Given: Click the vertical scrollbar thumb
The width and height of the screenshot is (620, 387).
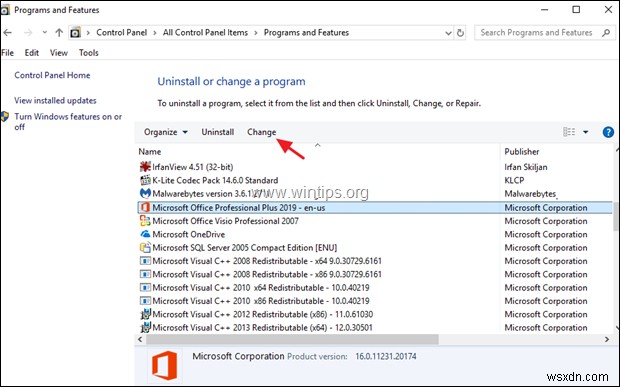Looking at the screenshot, I should coord(616,216).
